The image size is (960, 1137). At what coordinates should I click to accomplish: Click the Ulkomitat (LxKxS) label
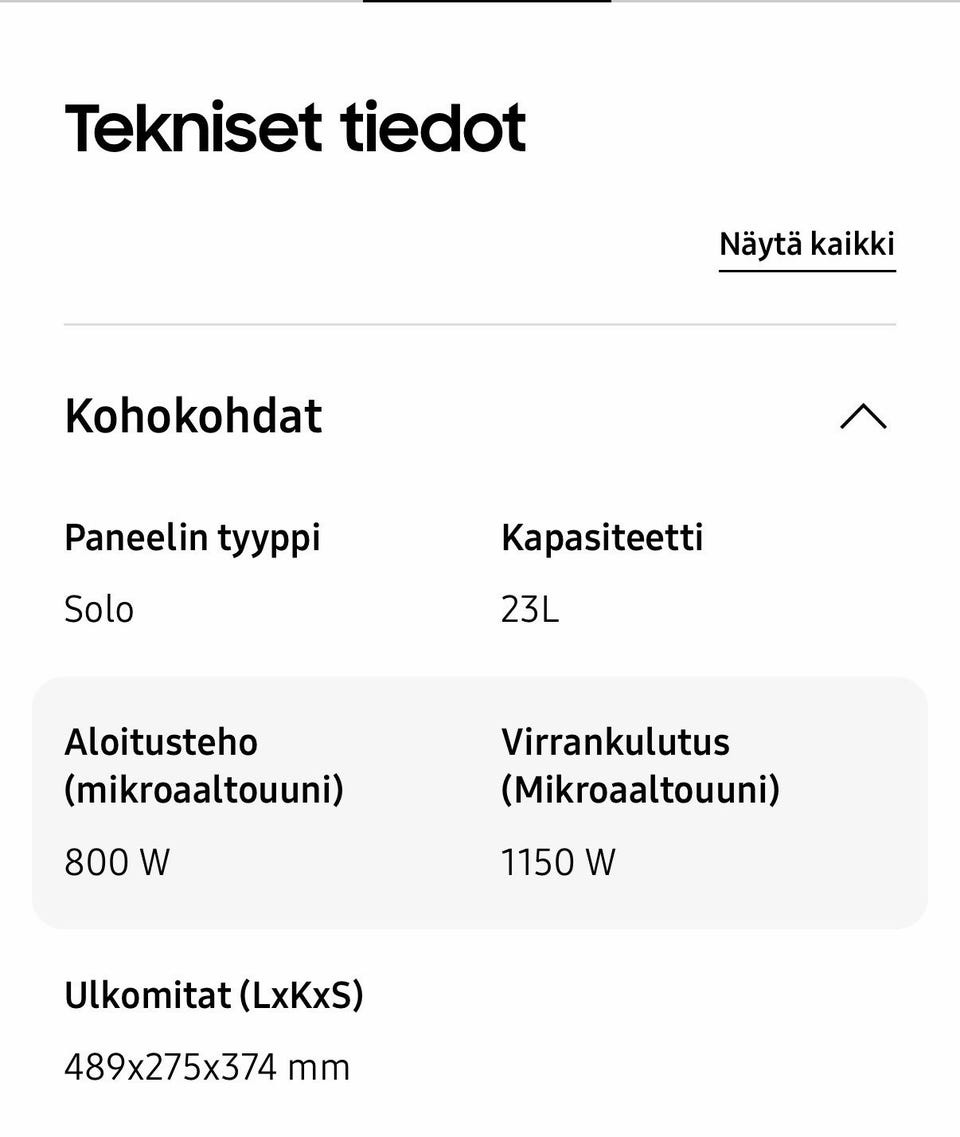[x=214, y=995]
